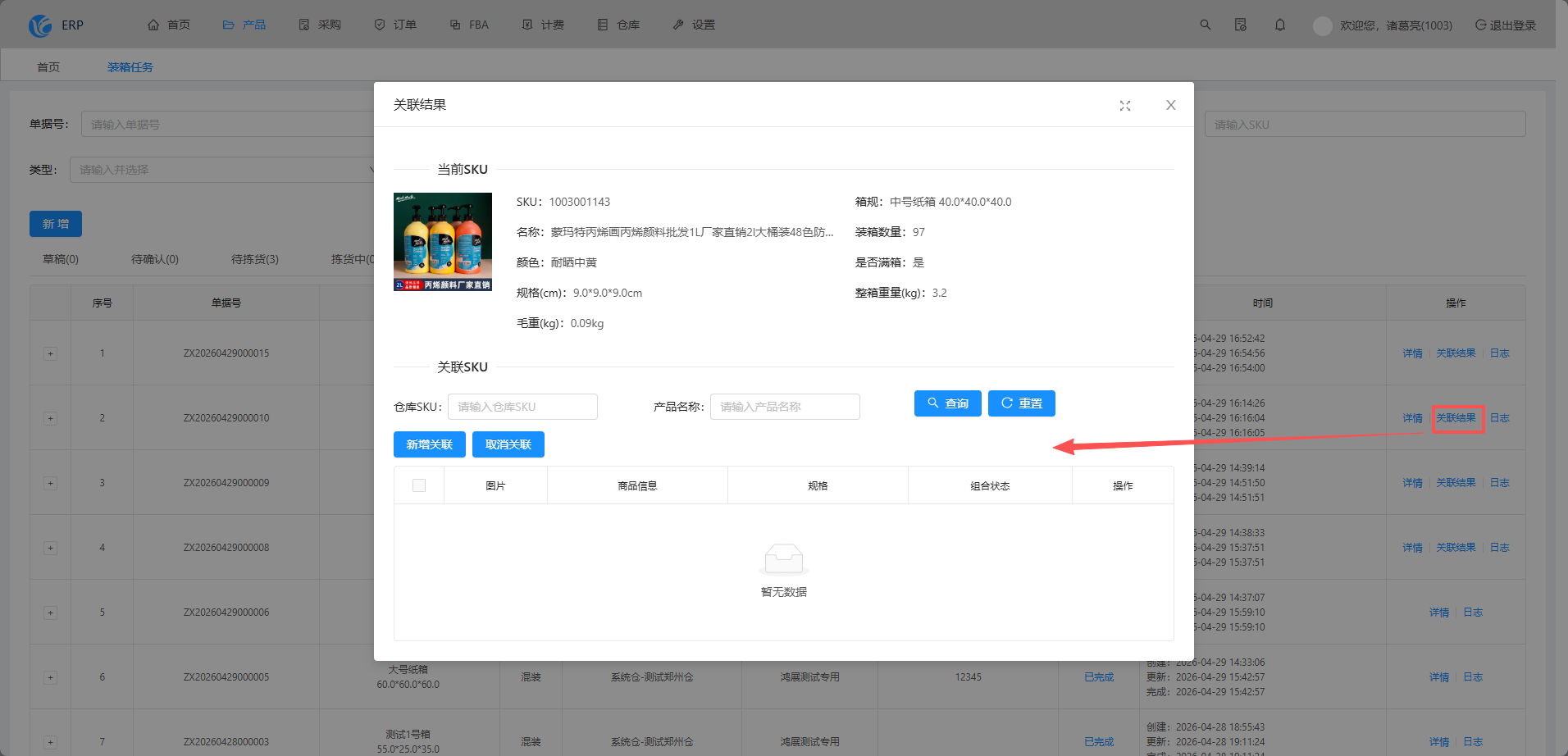The height and width of the screenshot is (756, 1568).
Task: Open the 首页 home menu
Action: pyautogui.click(x=169, y=25)
